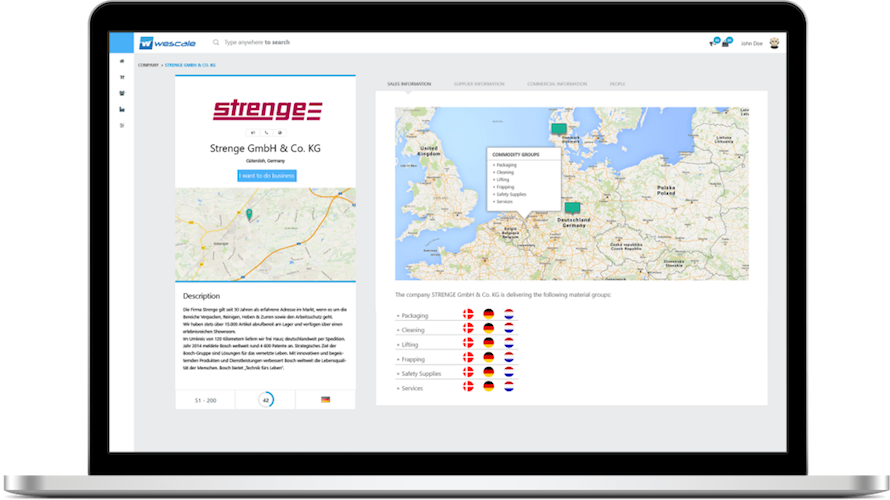
Task: Click circular 42 score progress indicator
Action: coord(266,400)
